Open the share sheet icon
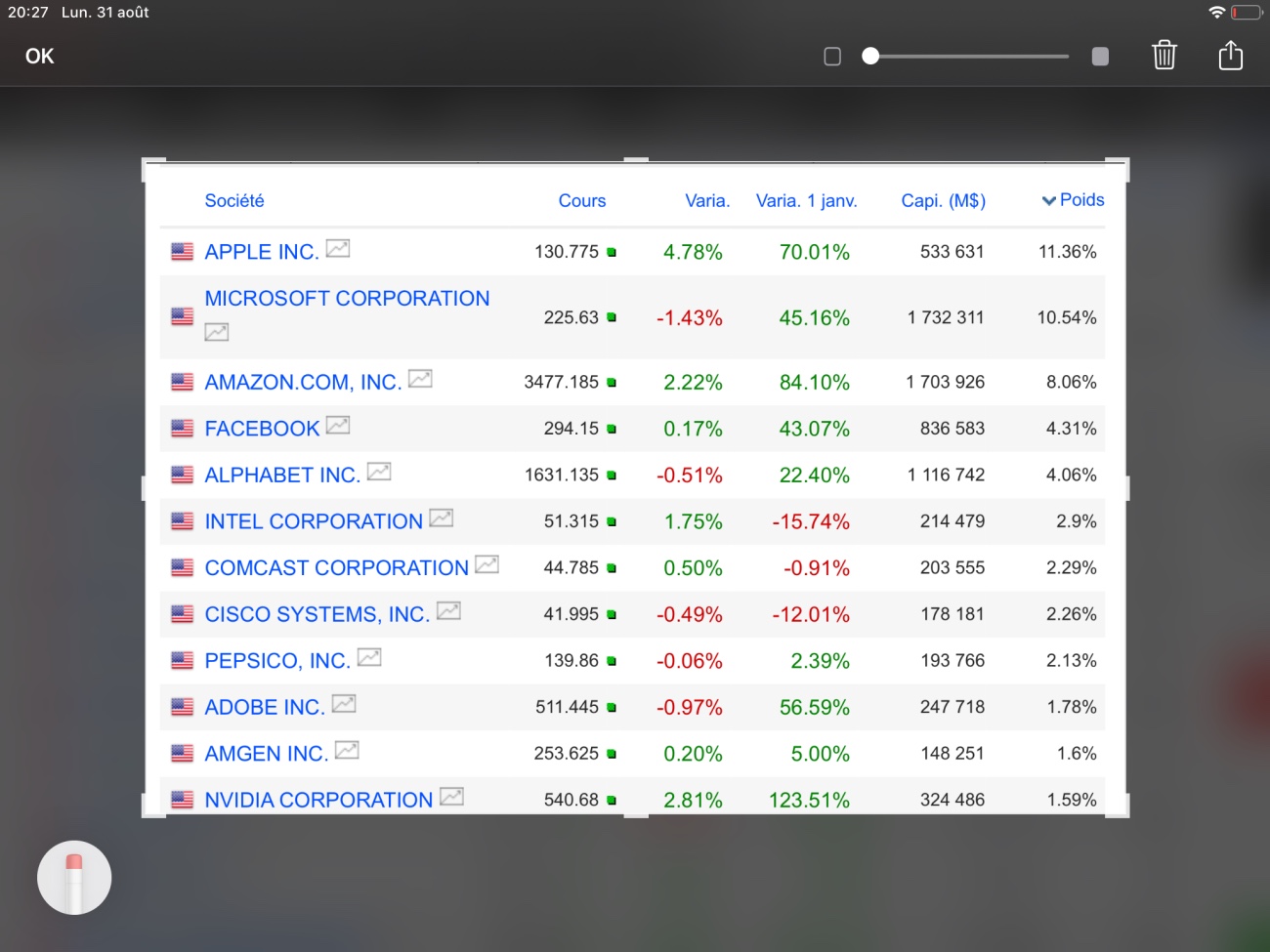The height and width of the screenshot is (952, 1270). click(1231, 55)
